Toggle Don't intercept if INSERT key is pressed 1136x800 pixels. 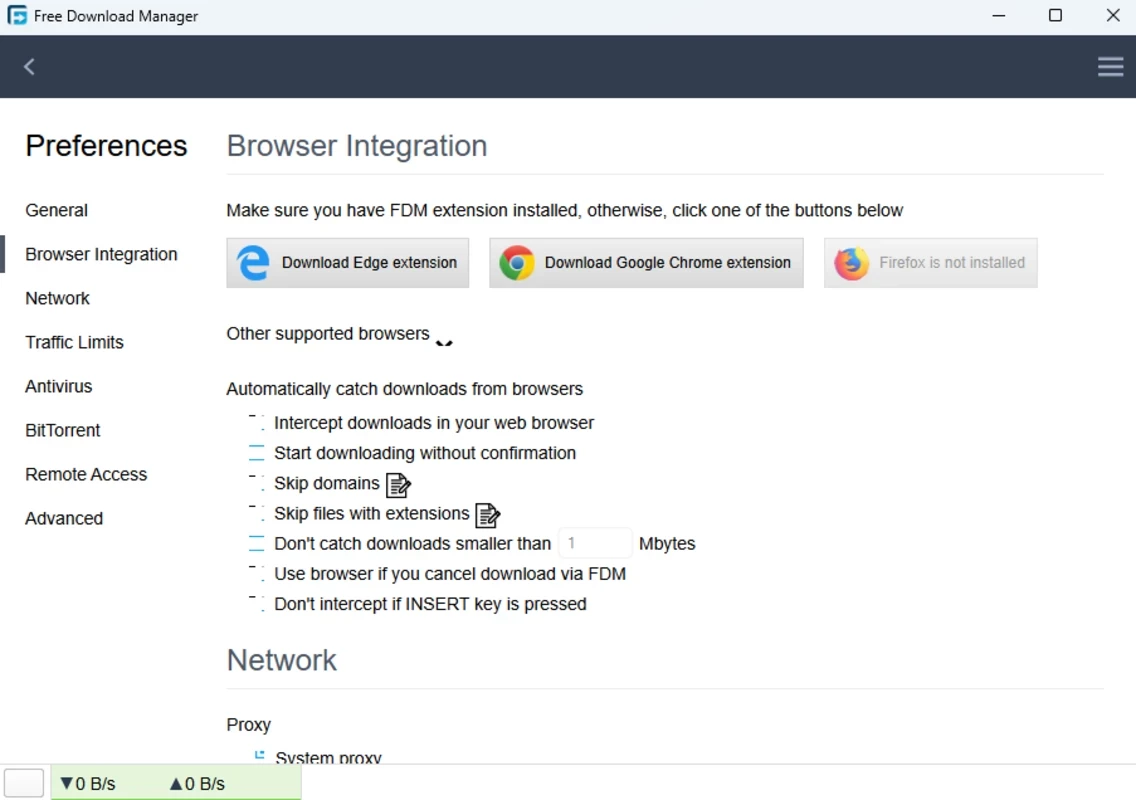point(257,604)
